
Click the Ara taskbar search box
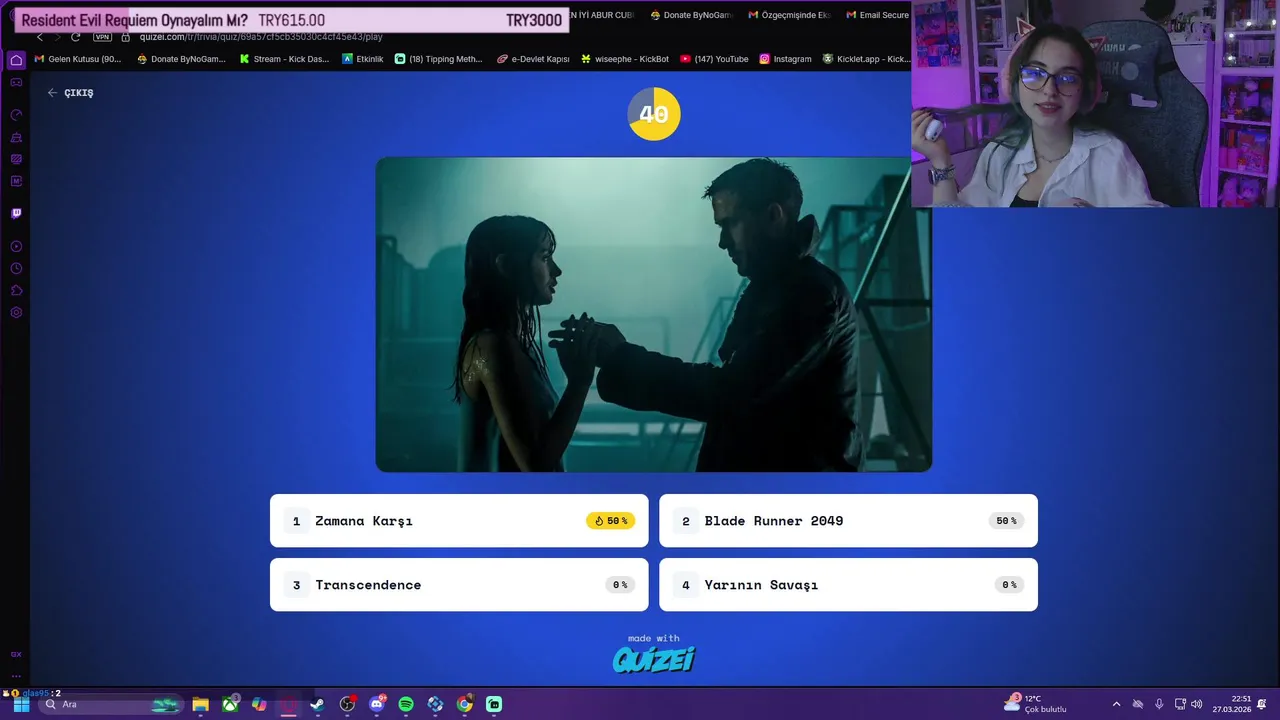tap(111, 704)
